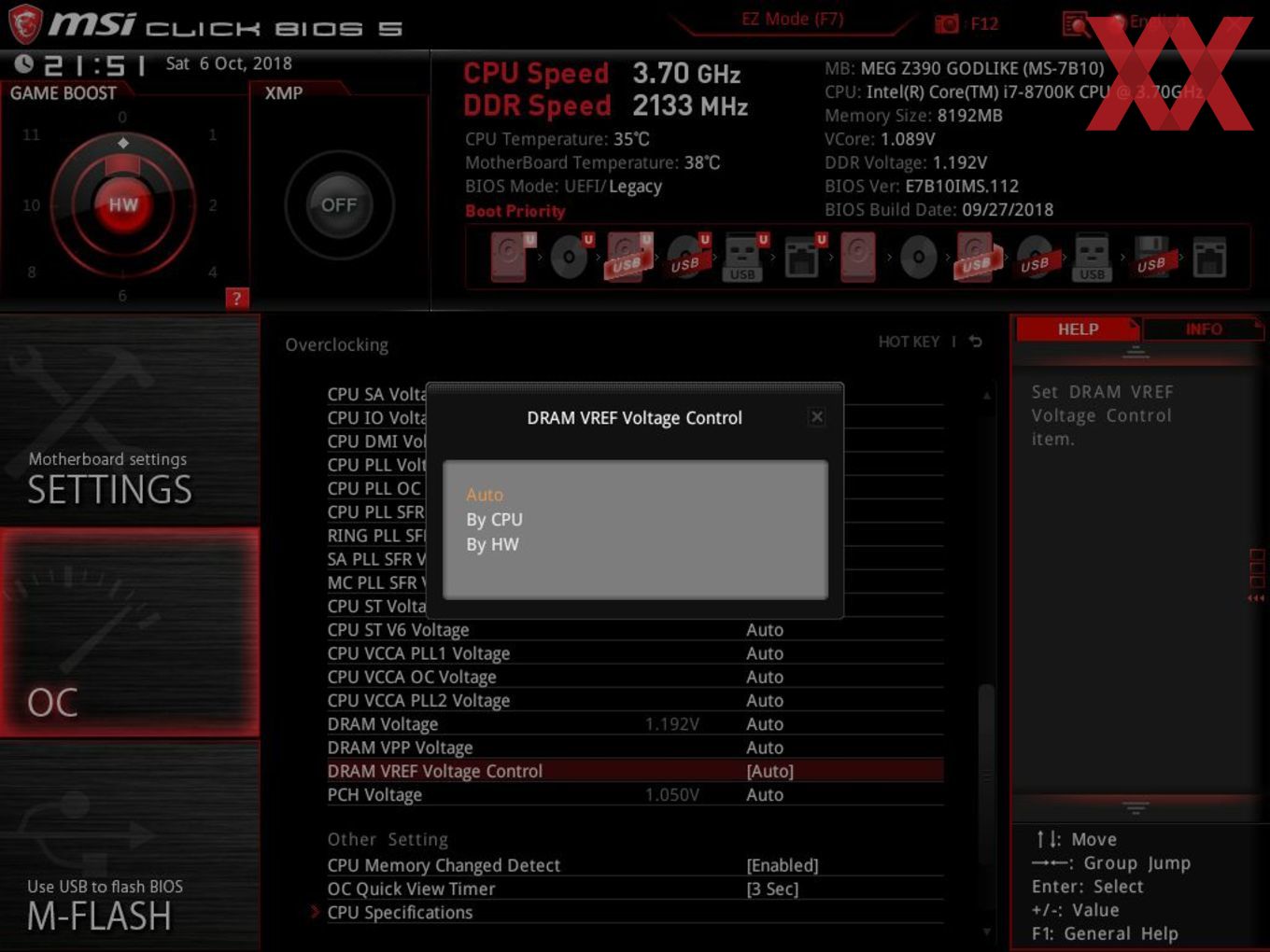Open the BIOS search magnifier icon
This screenshot has height=952, width=1270.
1076,23
